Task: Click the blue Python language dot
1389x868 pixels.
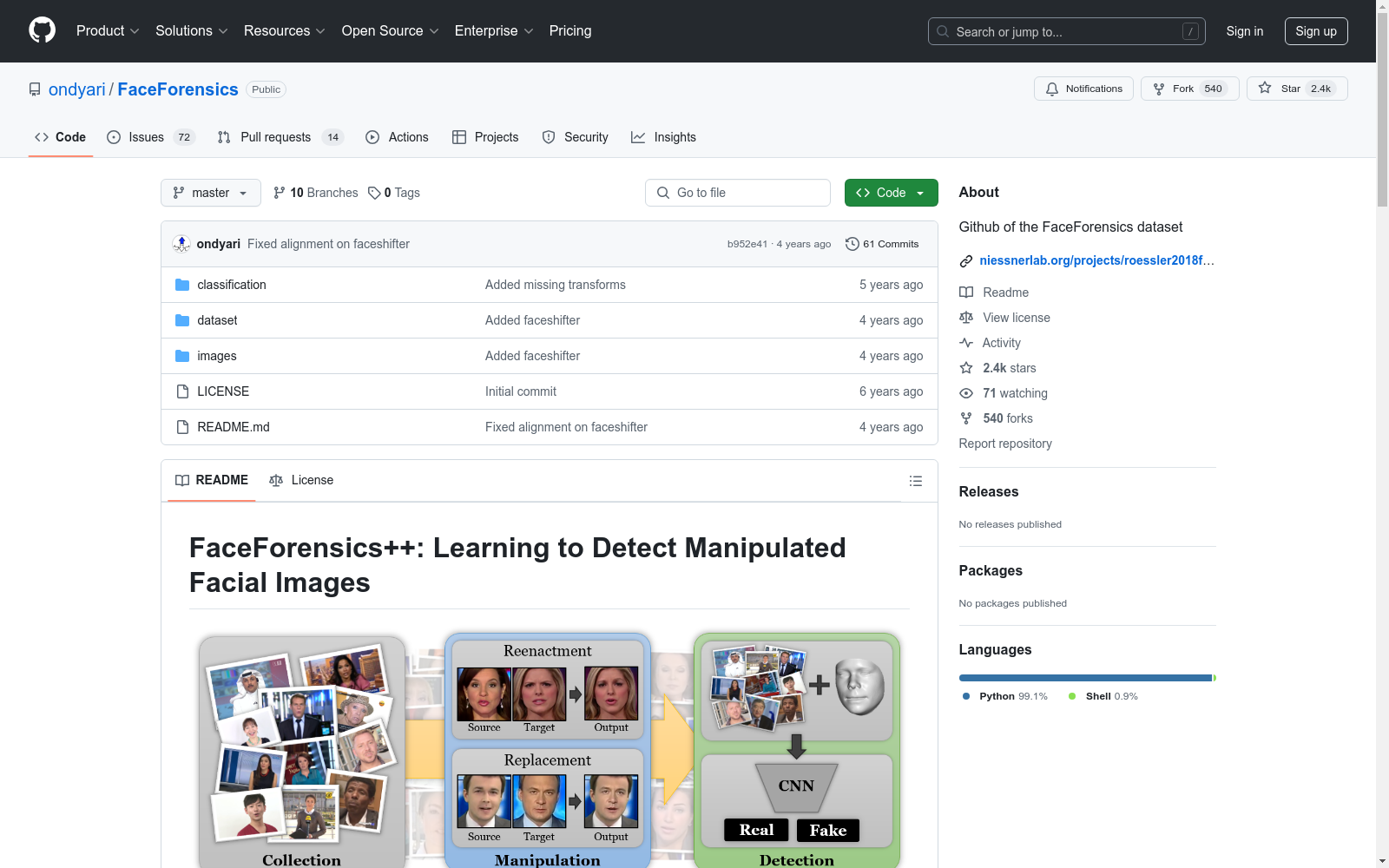Action: coord(966,696)
